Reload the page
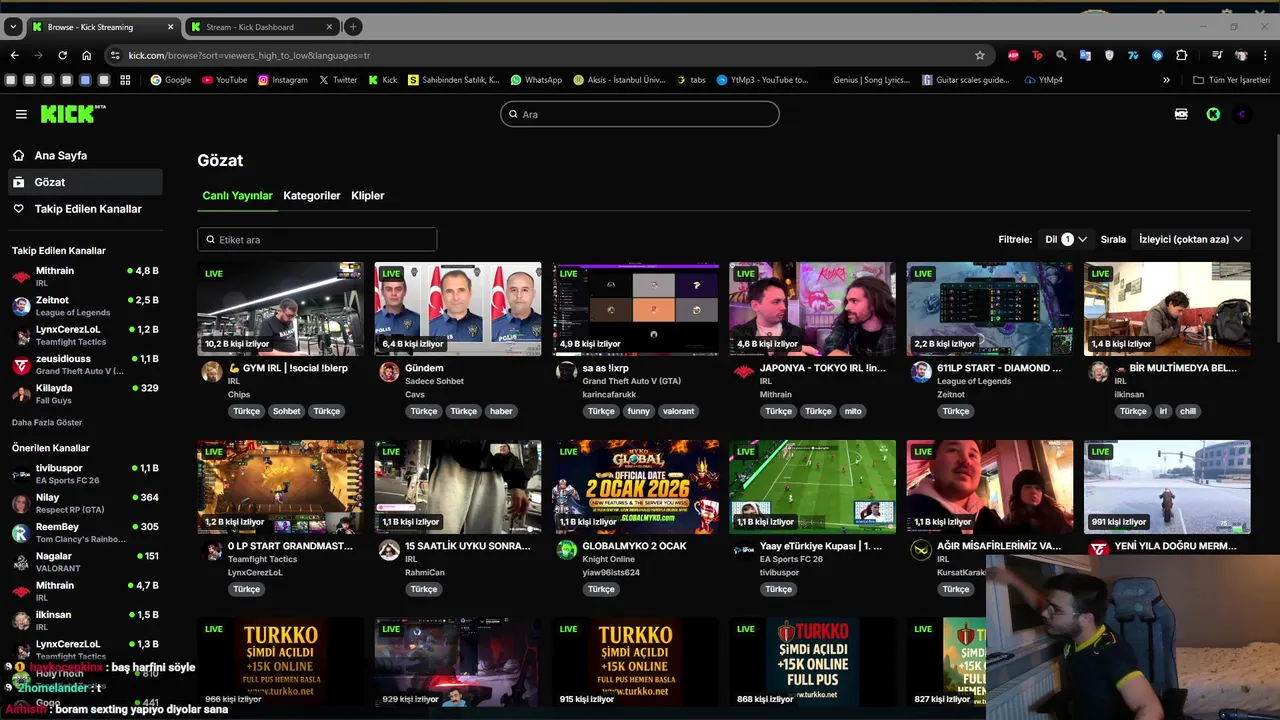The height and width of the screenshot is (720, 1280). pyautogui.click(x=62, y=55)
